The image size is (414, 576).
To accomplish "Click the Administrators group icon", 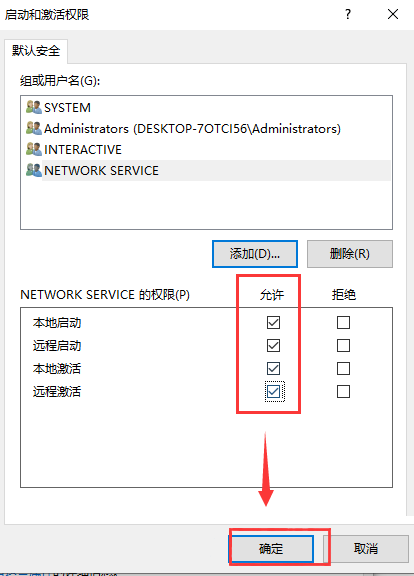I will 34,128.
